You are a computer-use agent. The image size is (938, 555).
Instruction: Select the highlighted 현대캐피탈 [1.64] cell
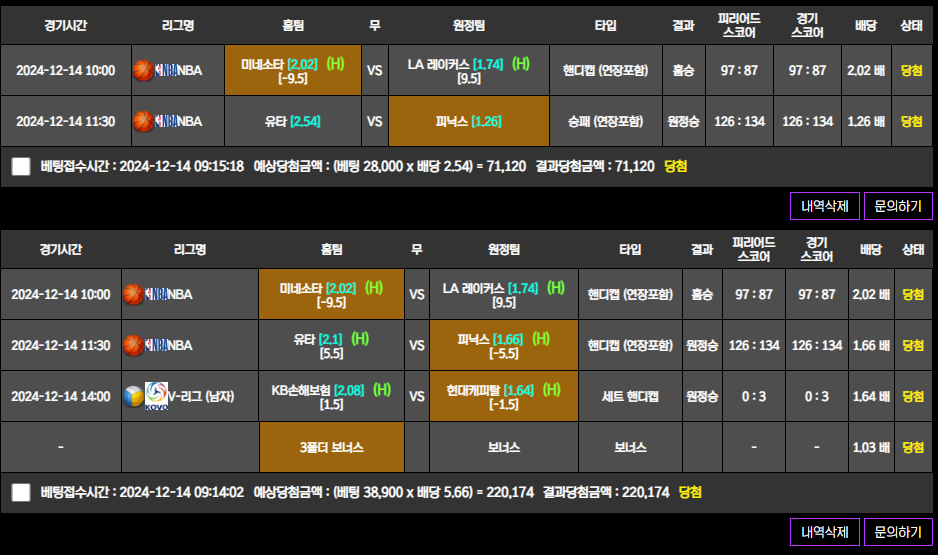[x=503, y=396]
